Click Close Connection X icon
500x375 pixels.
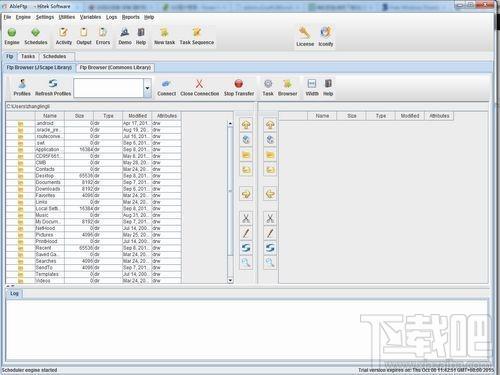pos(199,84)
